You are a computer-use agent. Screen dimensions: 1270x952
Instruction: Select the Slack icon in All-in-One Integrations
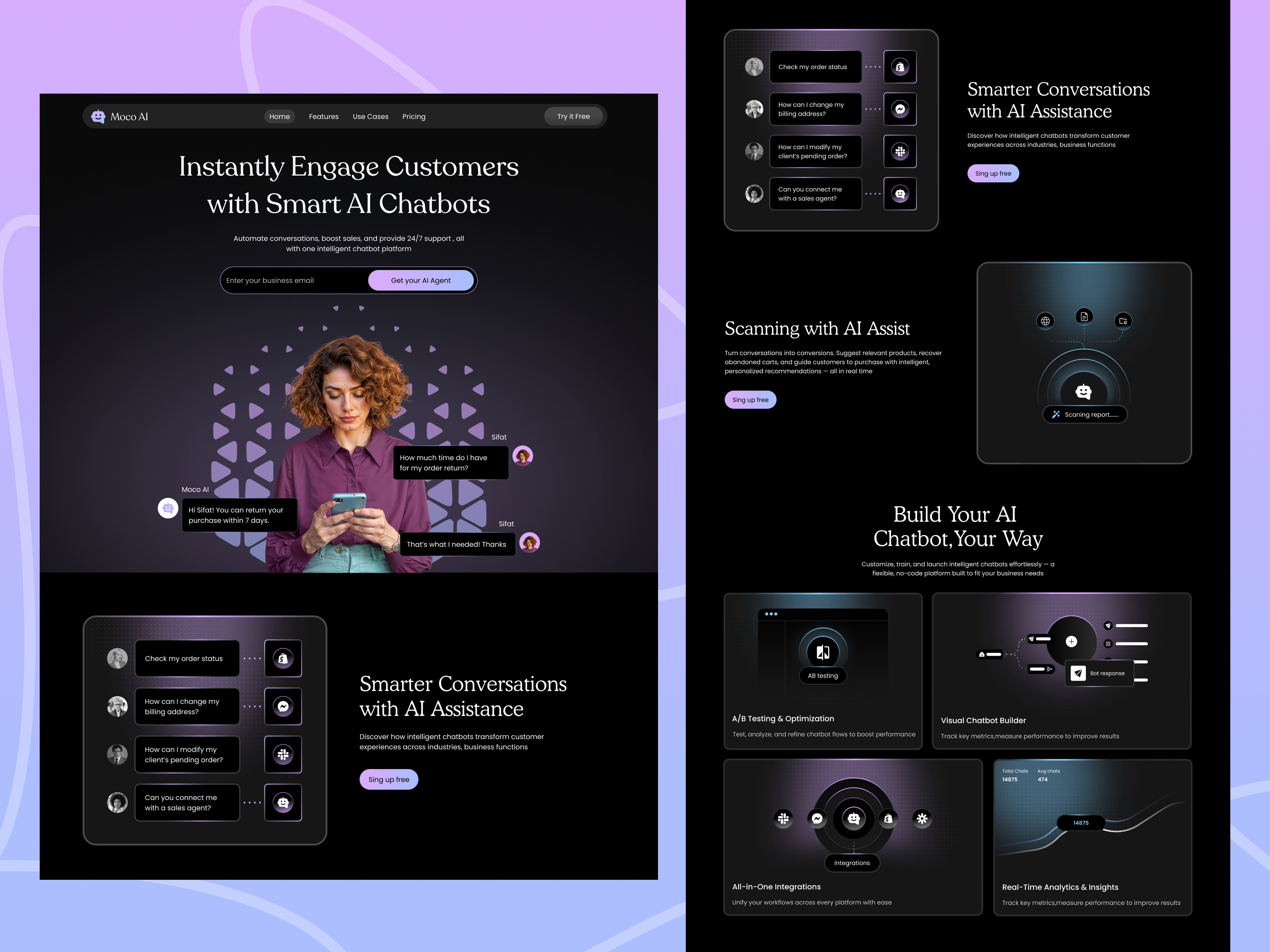pos(783,819)
